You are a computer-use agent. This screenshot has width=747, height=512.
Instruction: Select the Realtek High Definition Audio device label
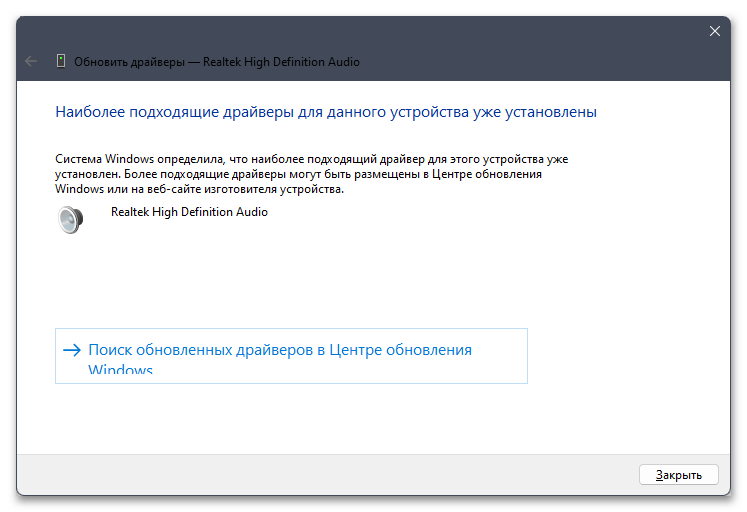[x=189, y=212]
